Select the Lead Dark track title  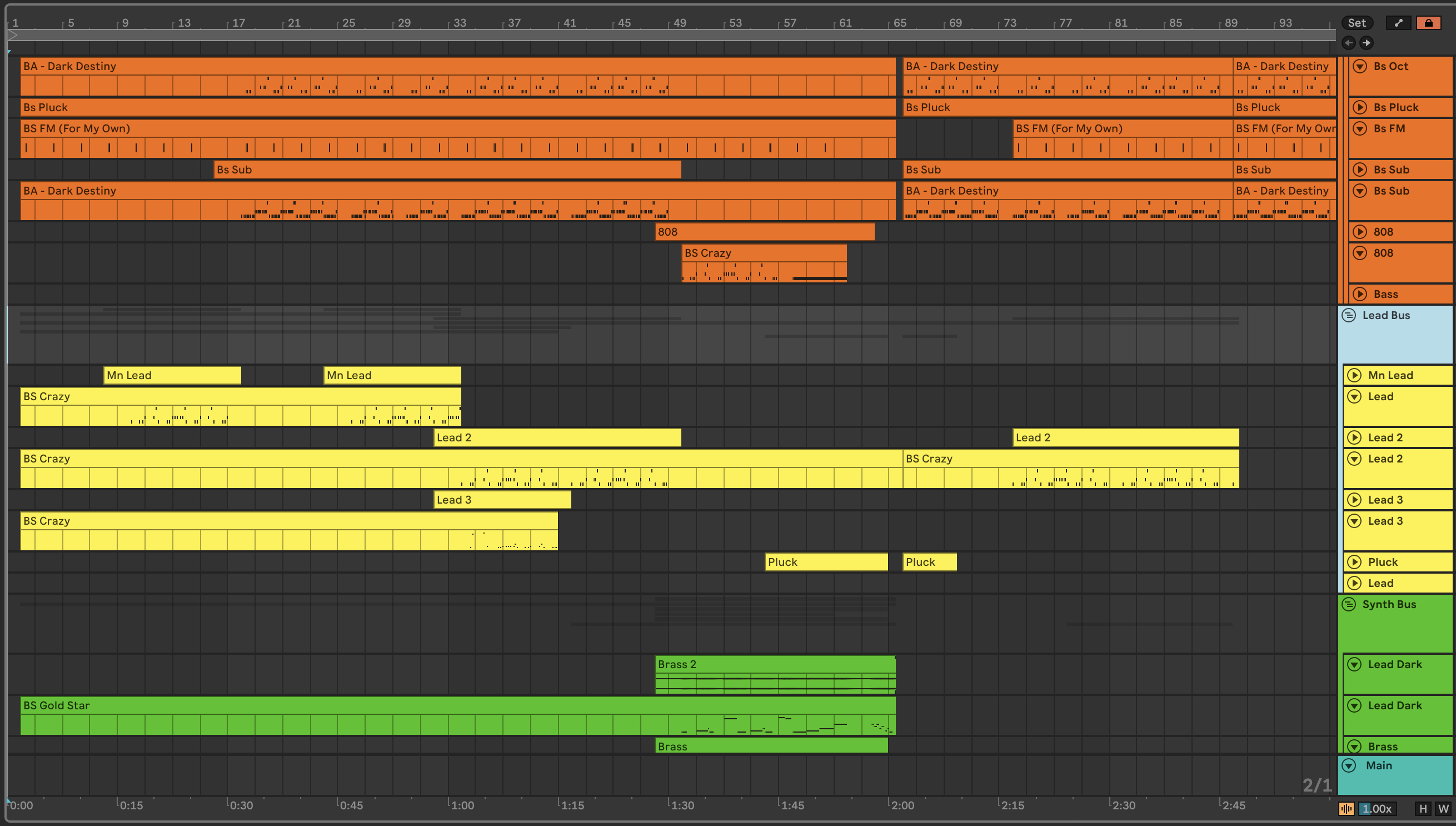(x=1394, y=664)
